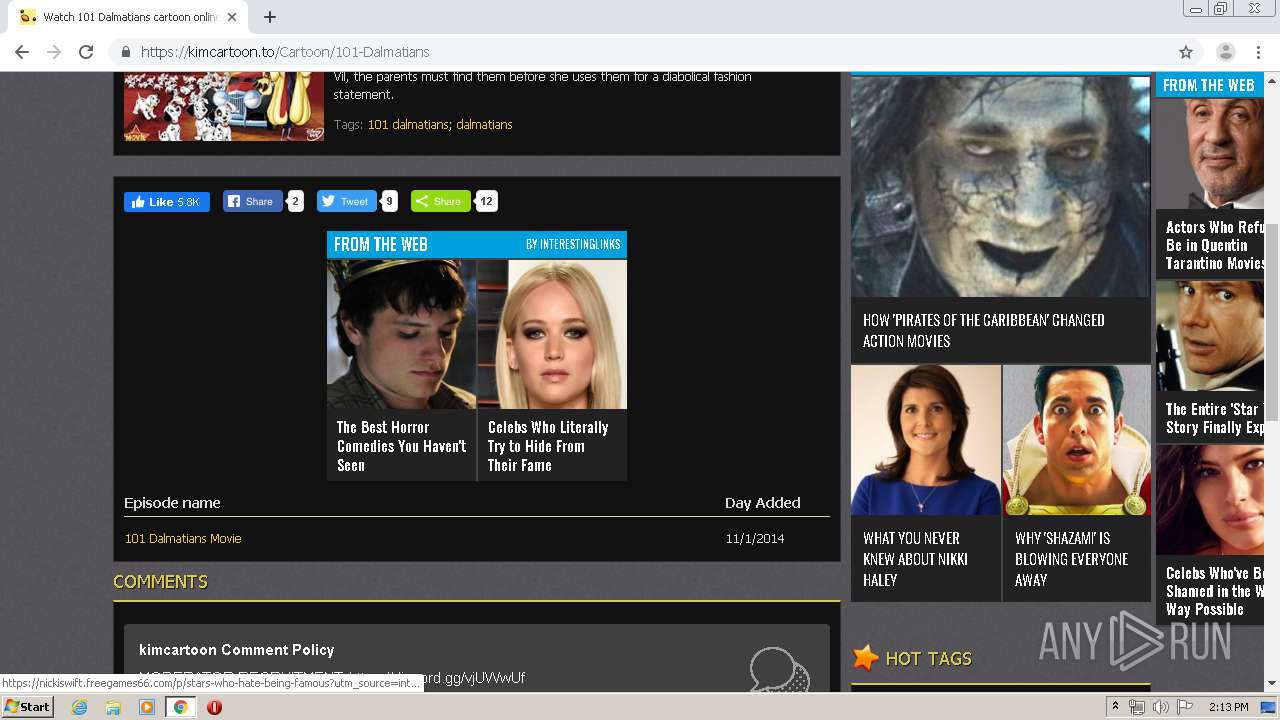This screenshot has height=720, width=1280.
Task: Open the media player taskbar icon
Action: [147, 707]
